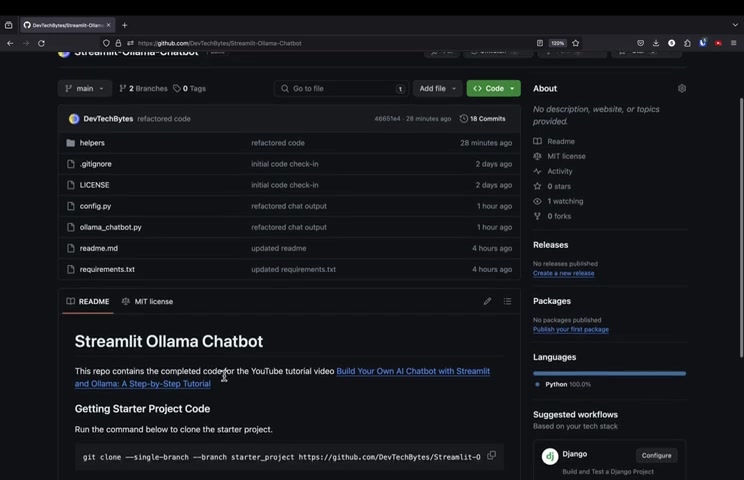
Task: Open the LICENSE file
Action: (x=94, y=185)
